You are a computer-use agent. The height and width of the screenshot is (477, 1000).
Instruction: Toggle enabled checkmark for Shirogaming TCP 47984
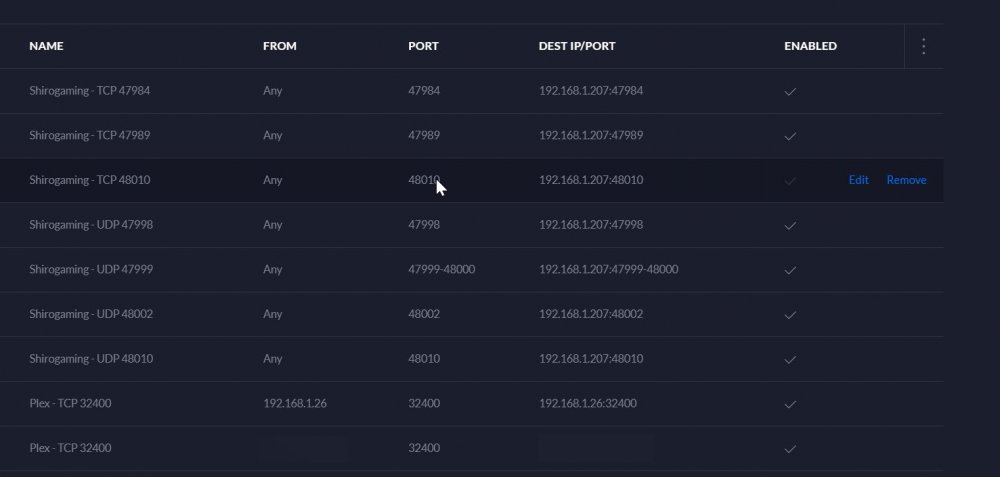tap(790, 91)
